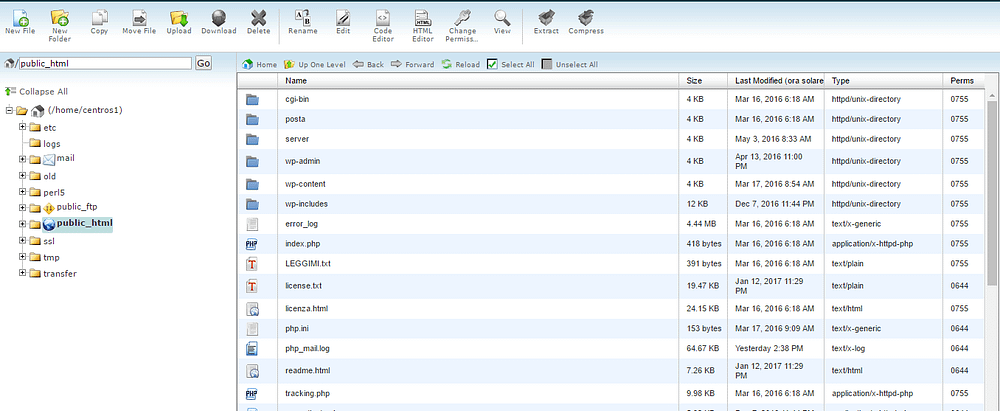Open the Code Editor tool
The height and width of the screenshot is (411, 1000).
click(383, 17)
